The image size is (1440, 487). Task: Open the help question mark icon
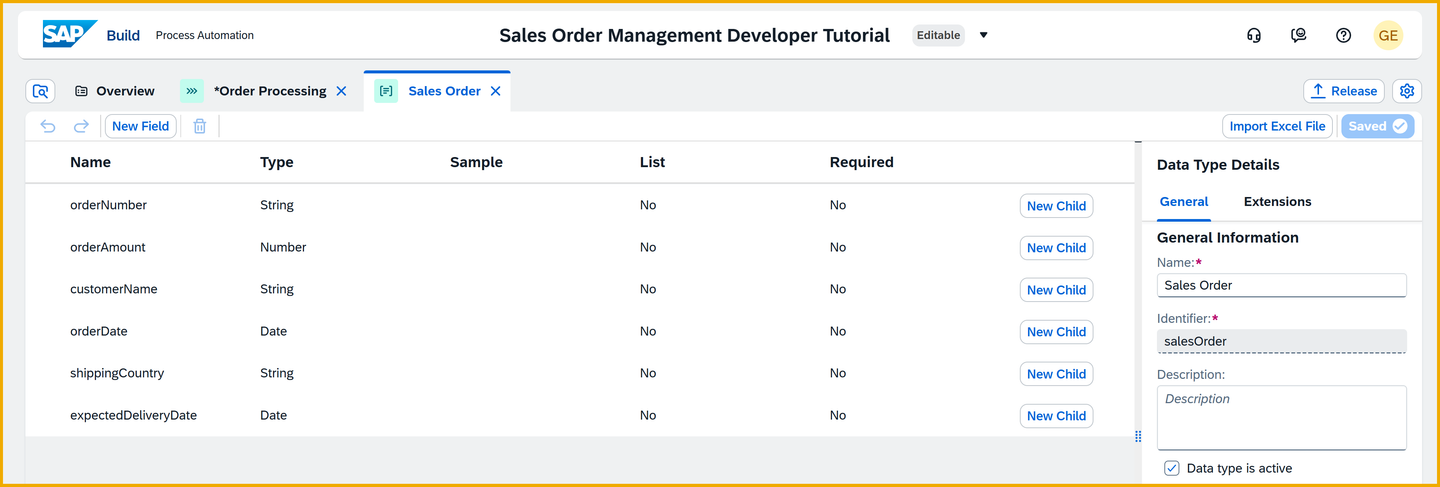1344,35
